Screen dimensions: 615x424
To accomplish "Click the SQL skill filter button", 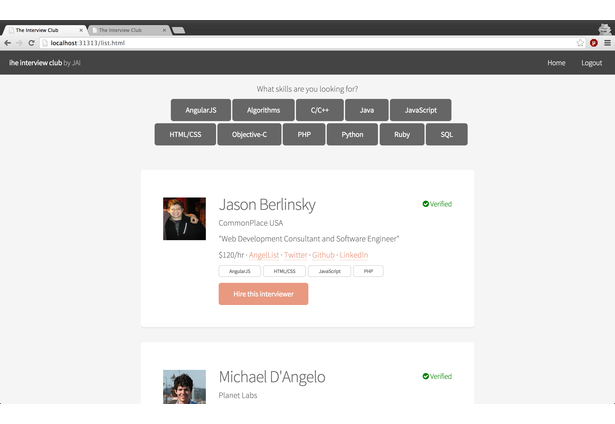I will 446,135.
